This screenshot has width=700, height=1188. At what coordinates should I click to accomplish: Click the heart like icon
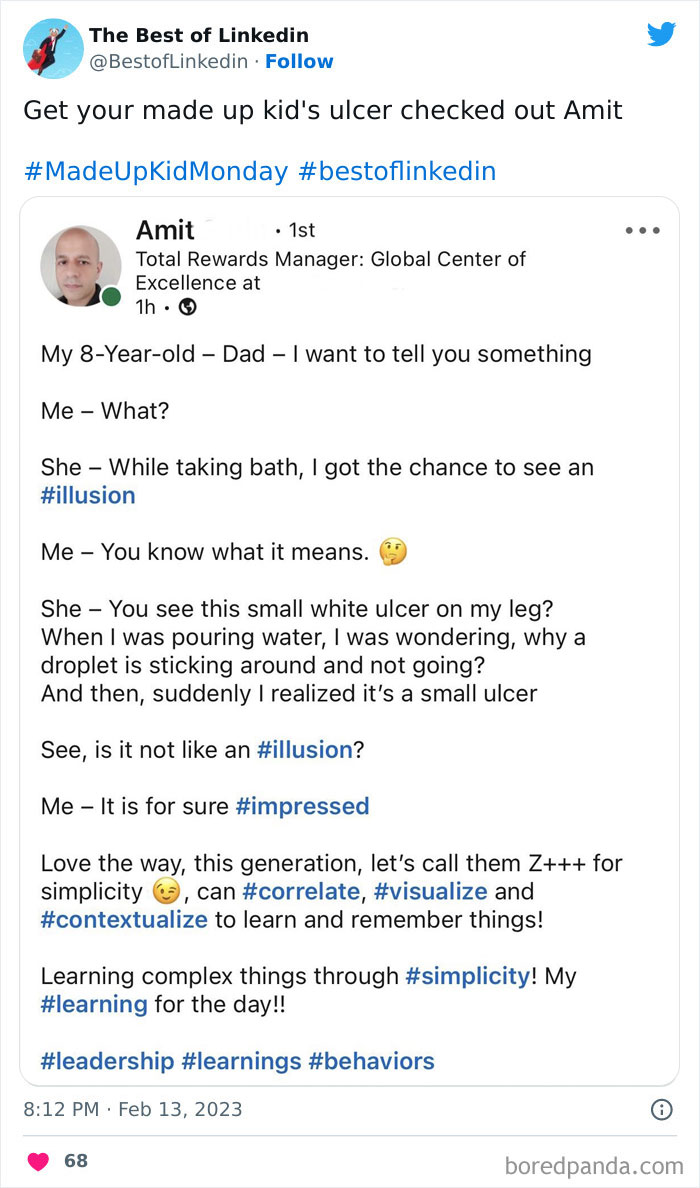(38, 1161)
